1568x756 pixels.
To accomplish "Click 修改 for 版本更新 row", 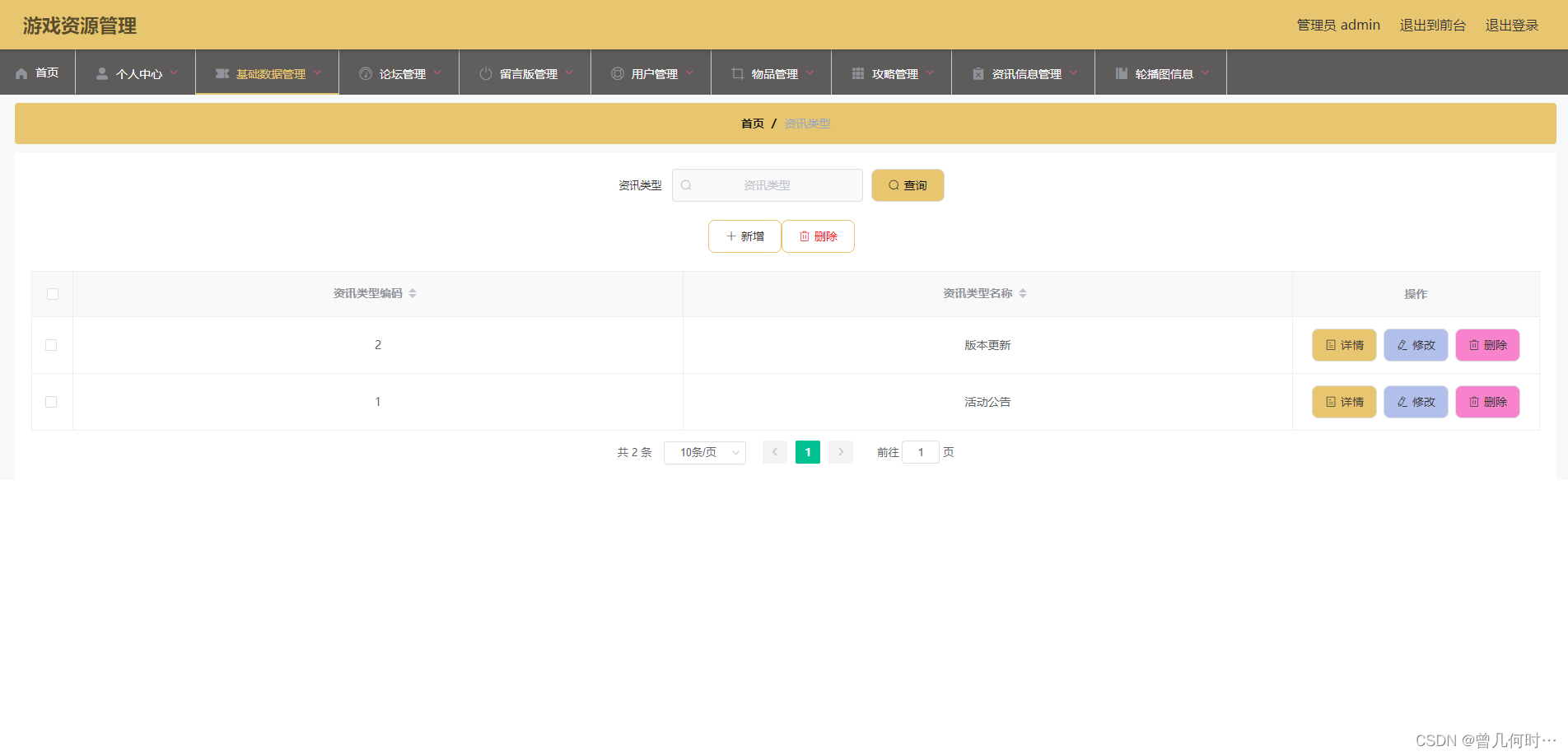I will coord(1416,345).
